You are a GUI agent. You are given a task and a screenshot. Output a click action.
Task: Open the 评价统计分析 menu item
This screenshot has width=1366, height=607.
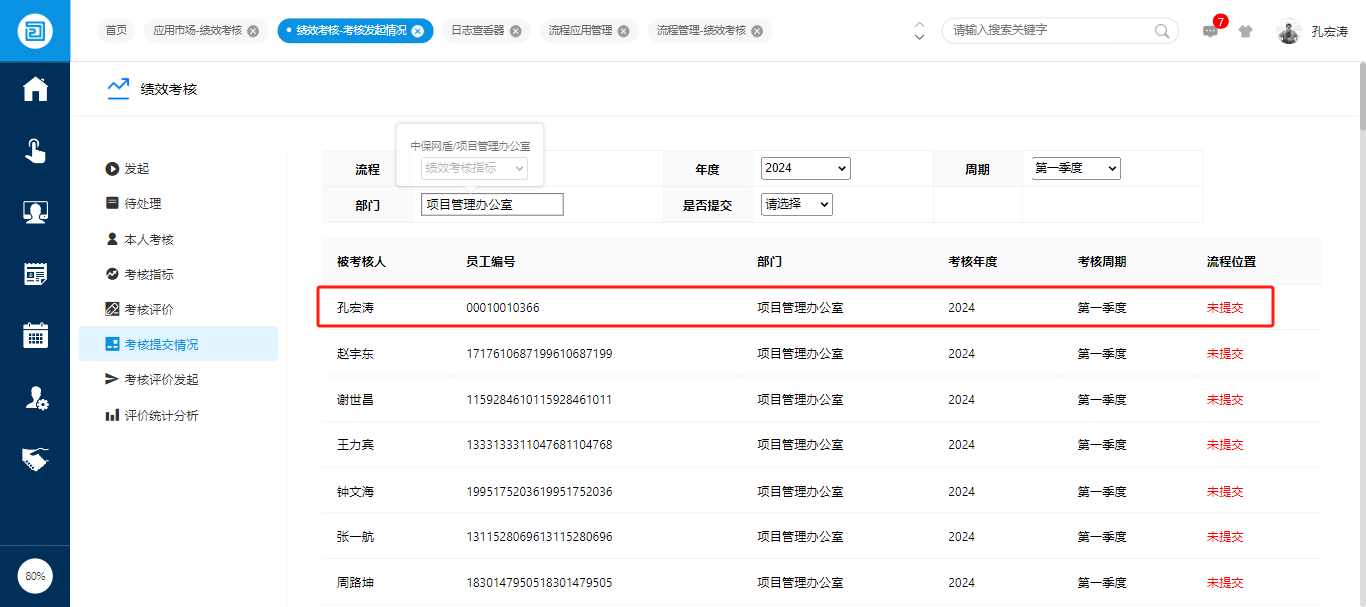point(178,415)
